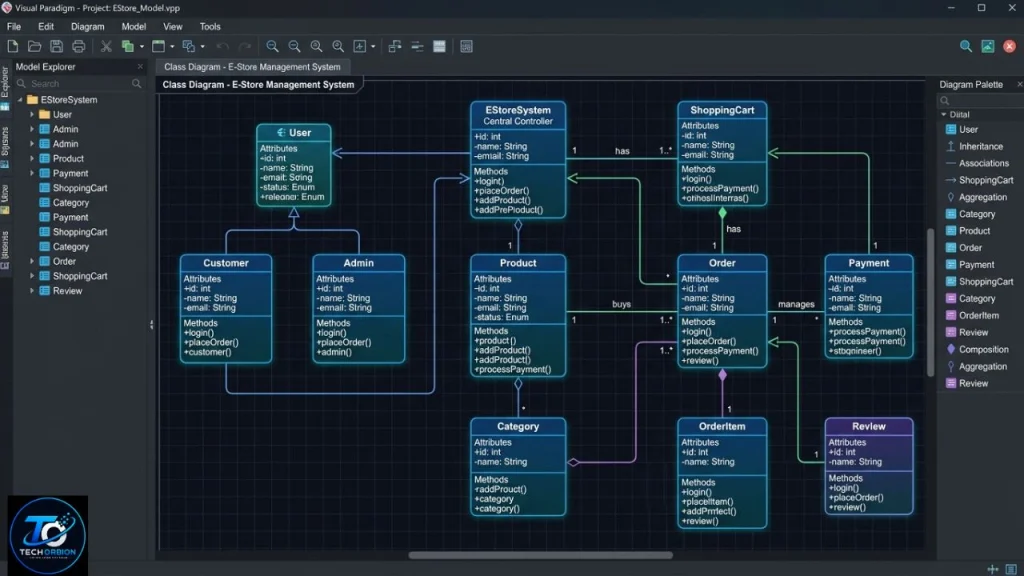This screenshot has width=1024, height=576.
Task: Click the calculator-style toolbar icon
Action: click(x=466, y=46)
